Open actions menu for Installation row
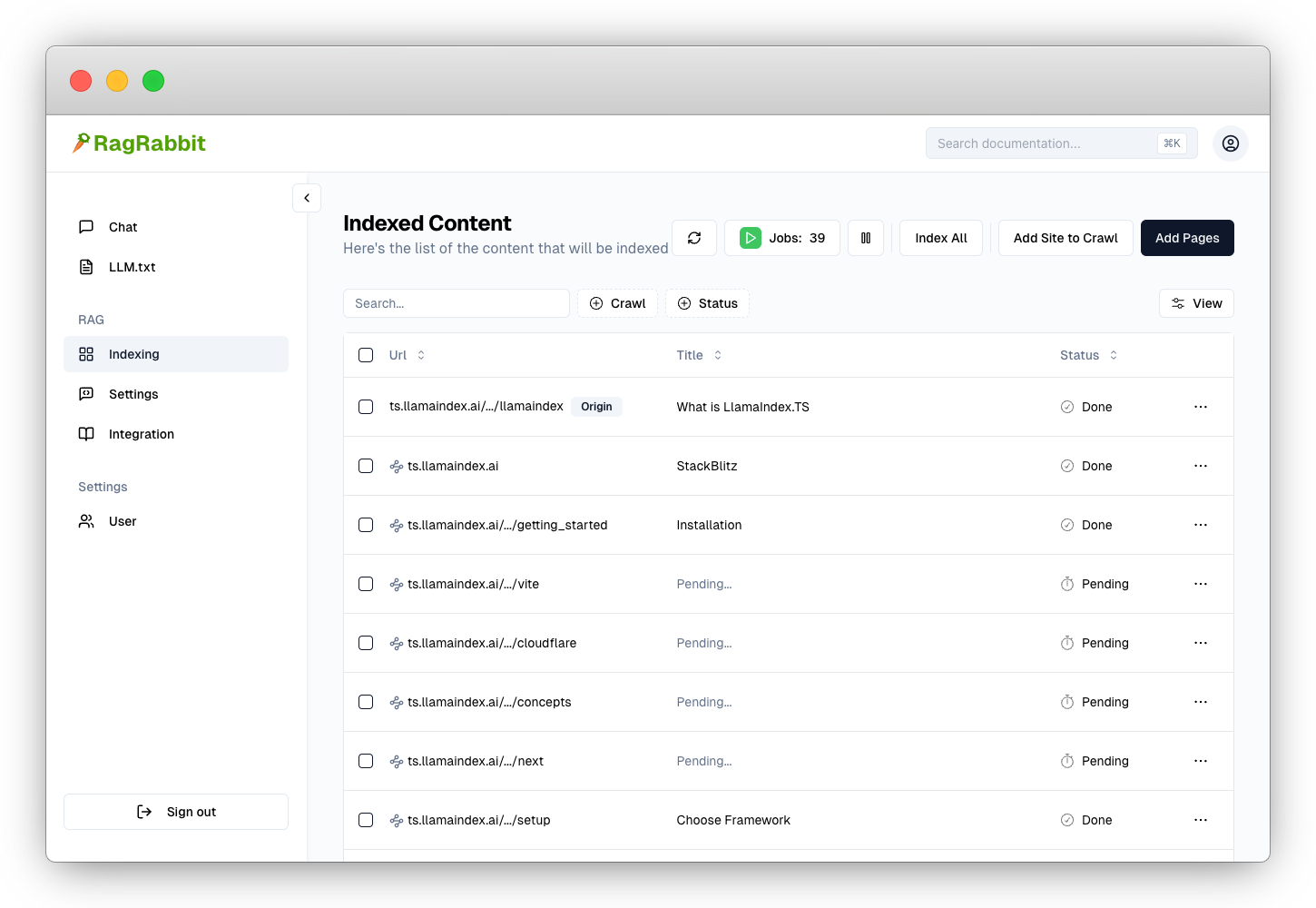The image size is (1316, 908). 1201,525
